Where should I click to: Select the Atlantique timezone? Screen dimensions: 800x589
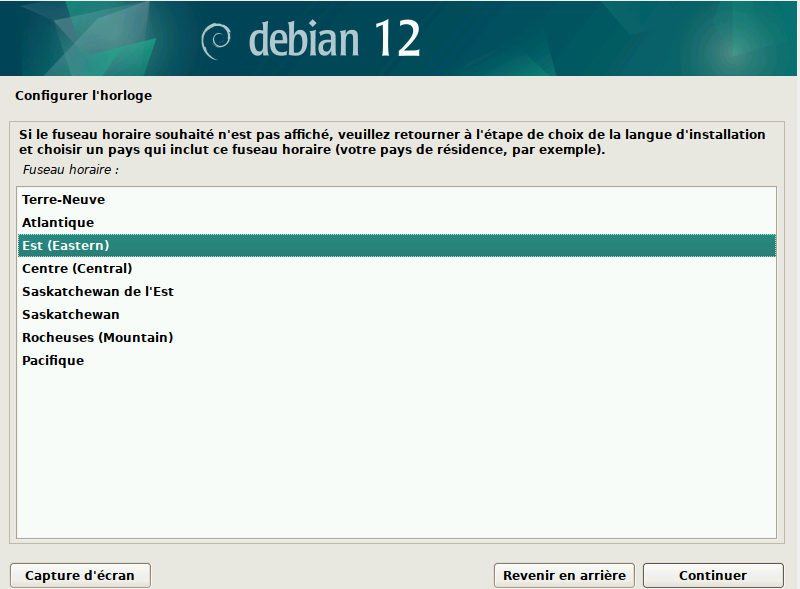pyautogui.click(x=57, y=222)
